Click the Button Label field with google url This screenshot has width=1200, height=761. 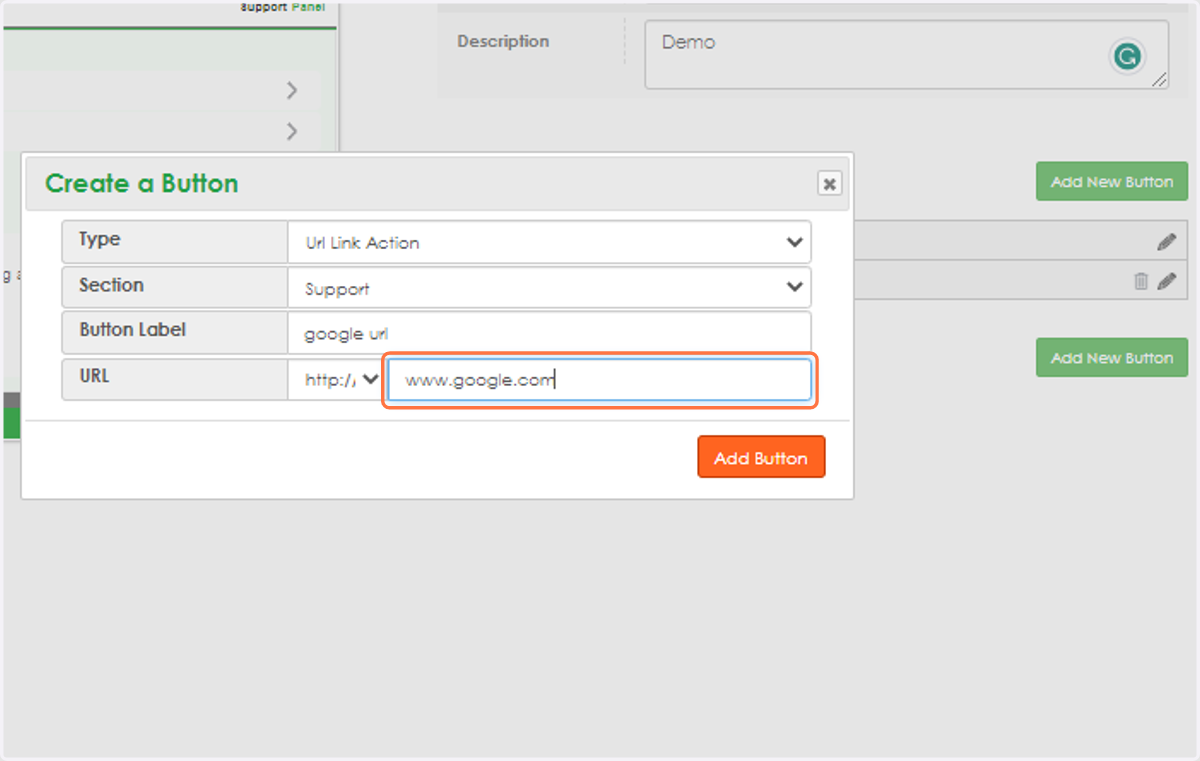pos(549,333)
